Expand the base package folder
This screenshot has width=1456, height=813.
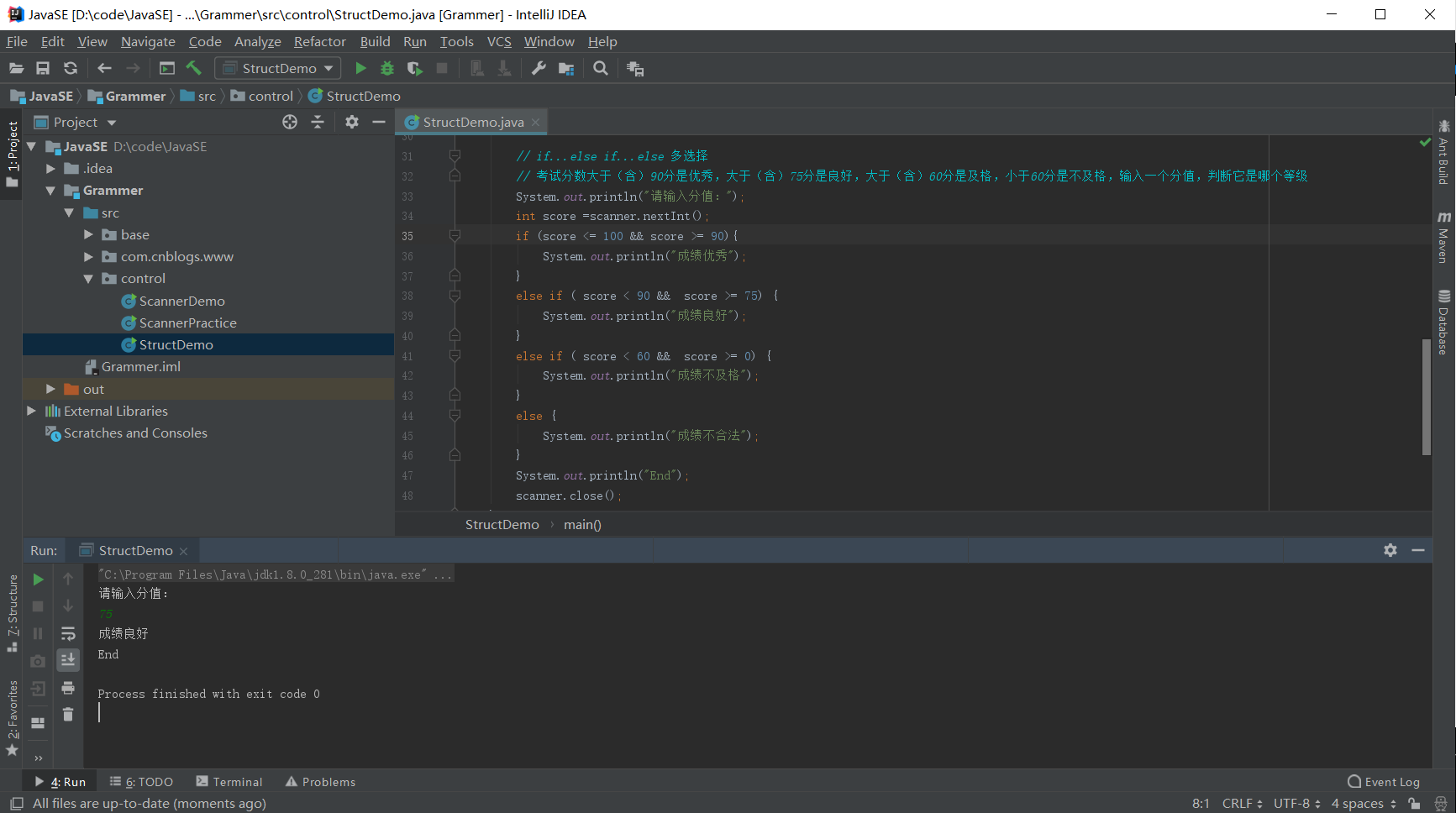(88, 235)
